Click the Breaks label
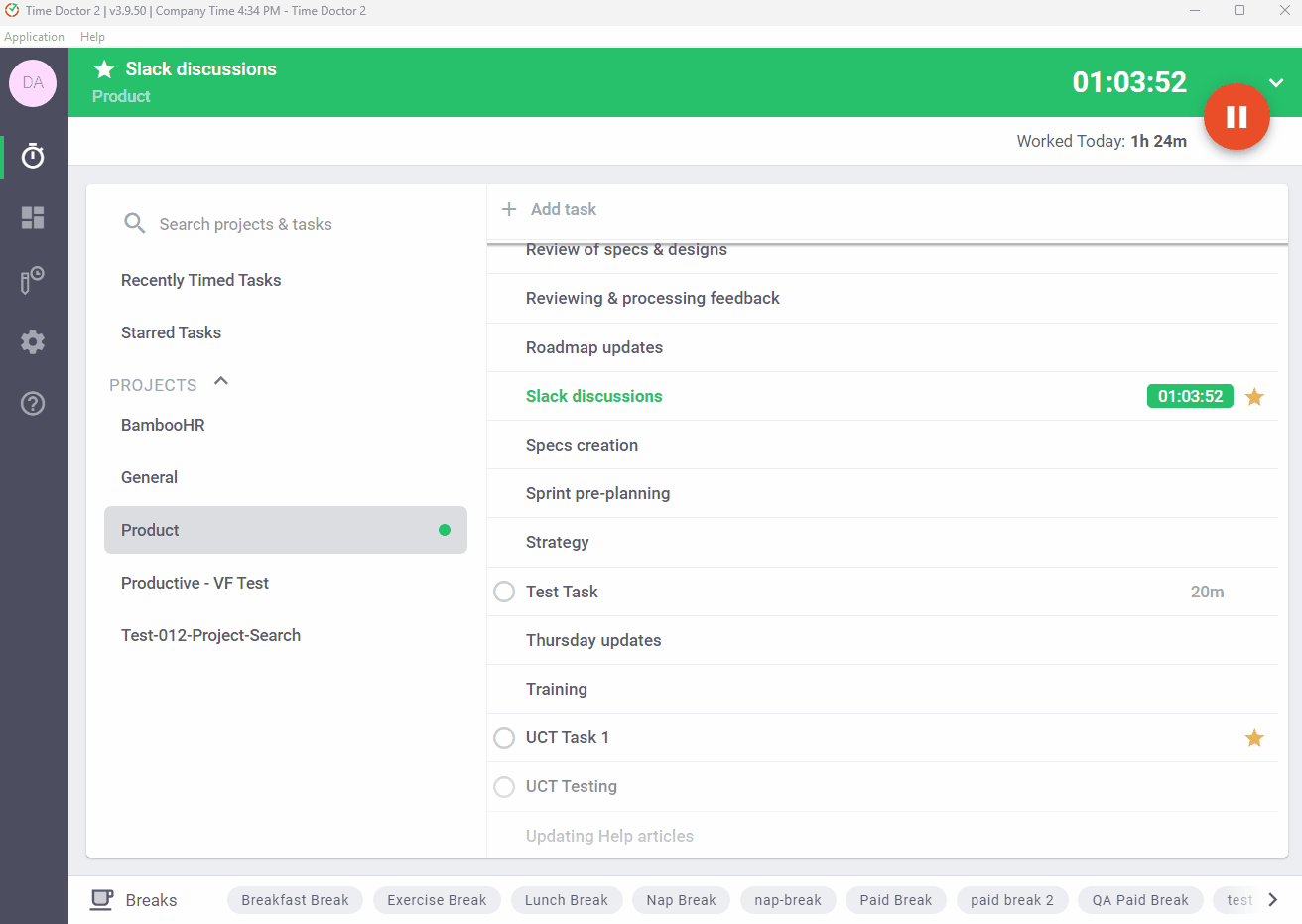The width and height of the screenshot is (1302, 924). click(x=151, y=900)
